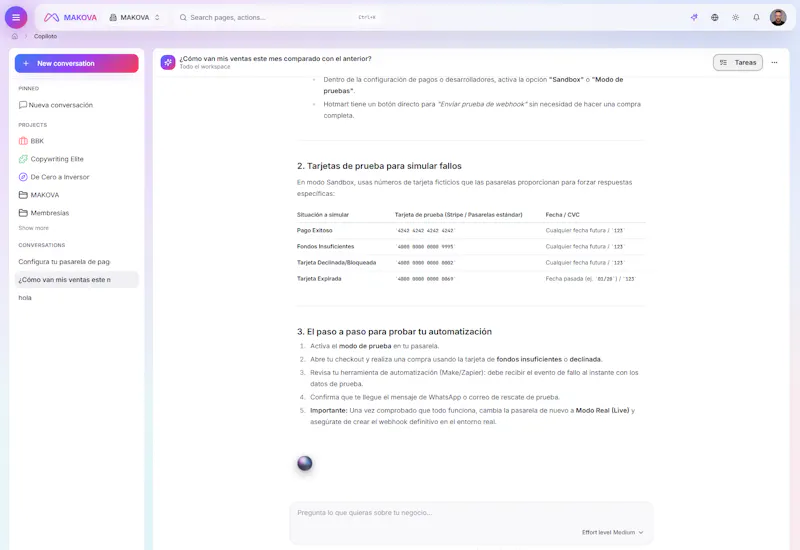Click the copilot icon beside conversation title
The width and height of the screenshot is (800, 550).
click(168, 62)
